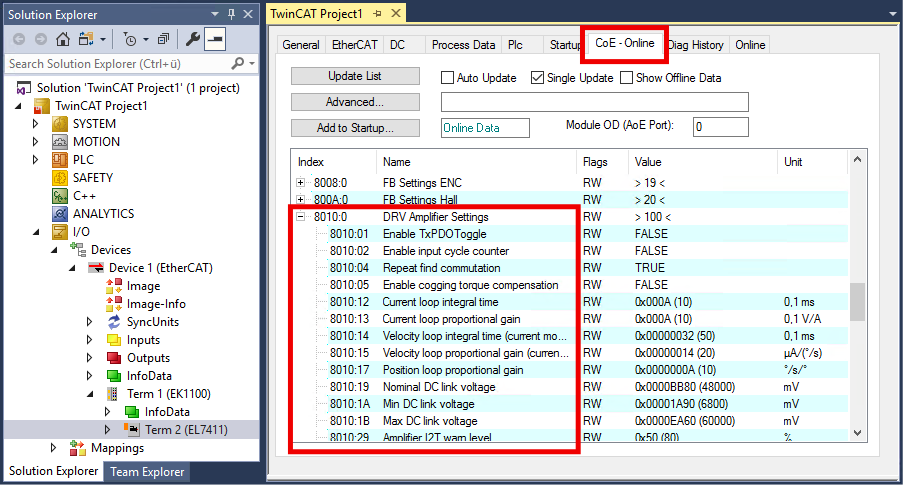Close the TwinCAT Project1 document tab
Screen dimensions: 903x485
point(396,13)
